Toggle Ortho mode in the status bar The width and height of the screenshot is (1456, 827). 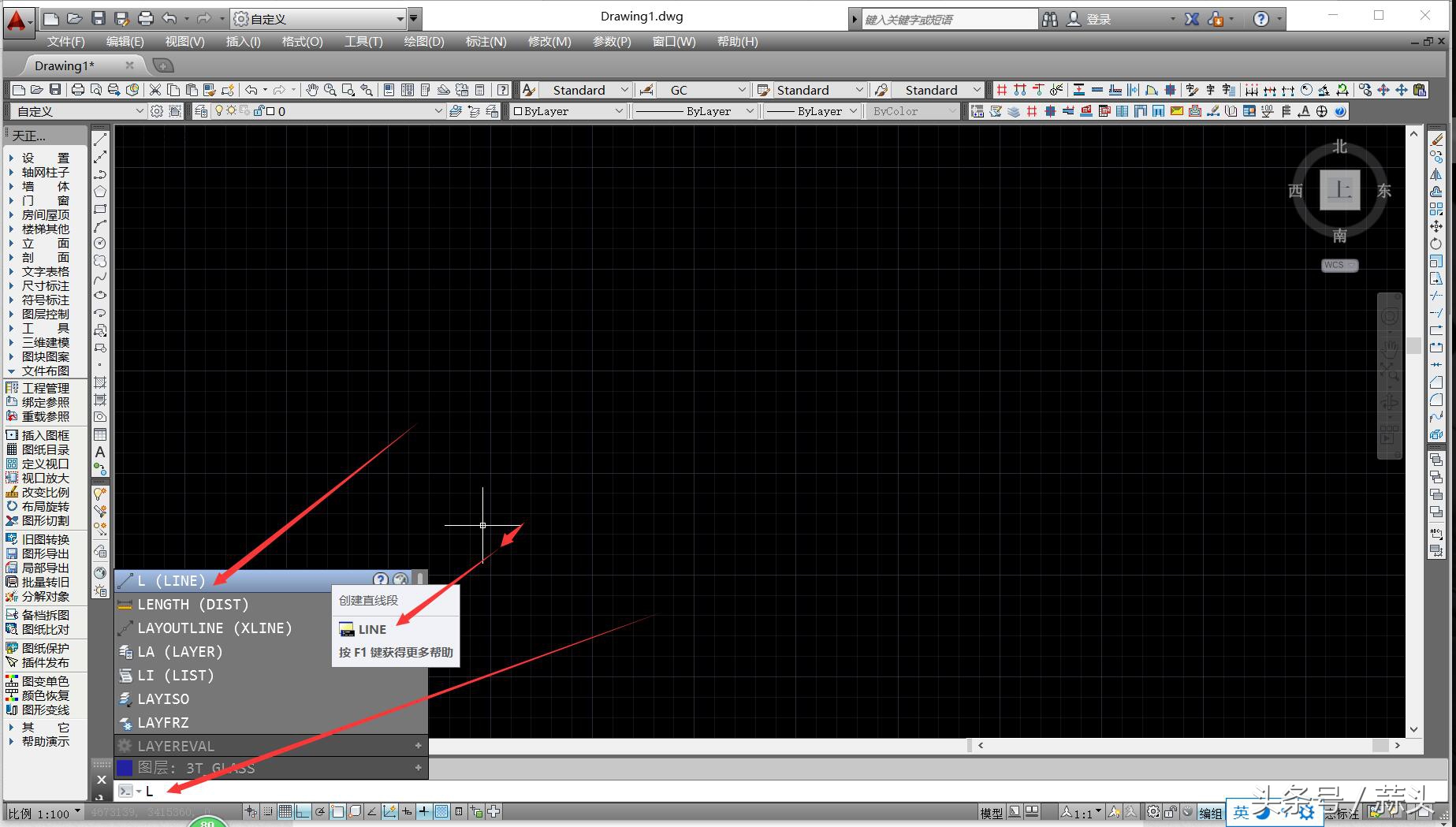pyautogui.click(x=303, y=811)
